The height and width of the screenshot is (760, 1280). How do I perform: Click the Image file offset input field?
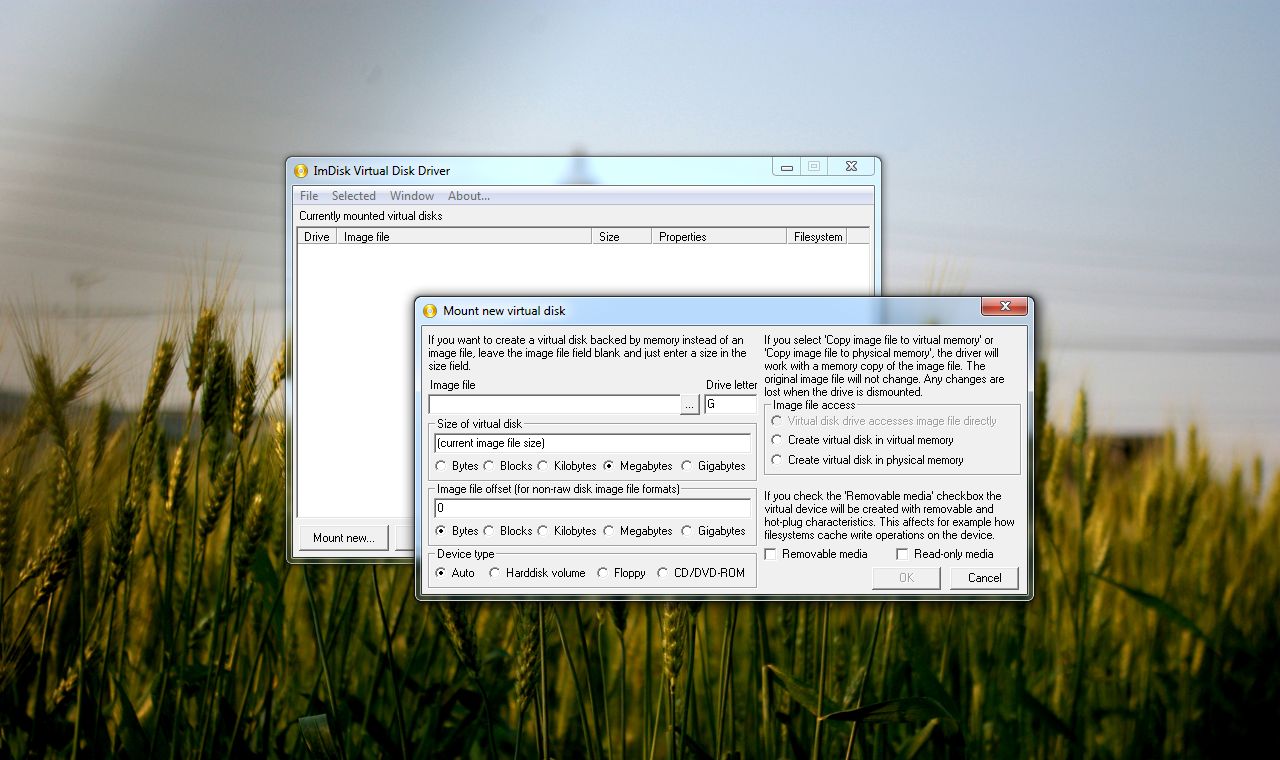[592, 508]
